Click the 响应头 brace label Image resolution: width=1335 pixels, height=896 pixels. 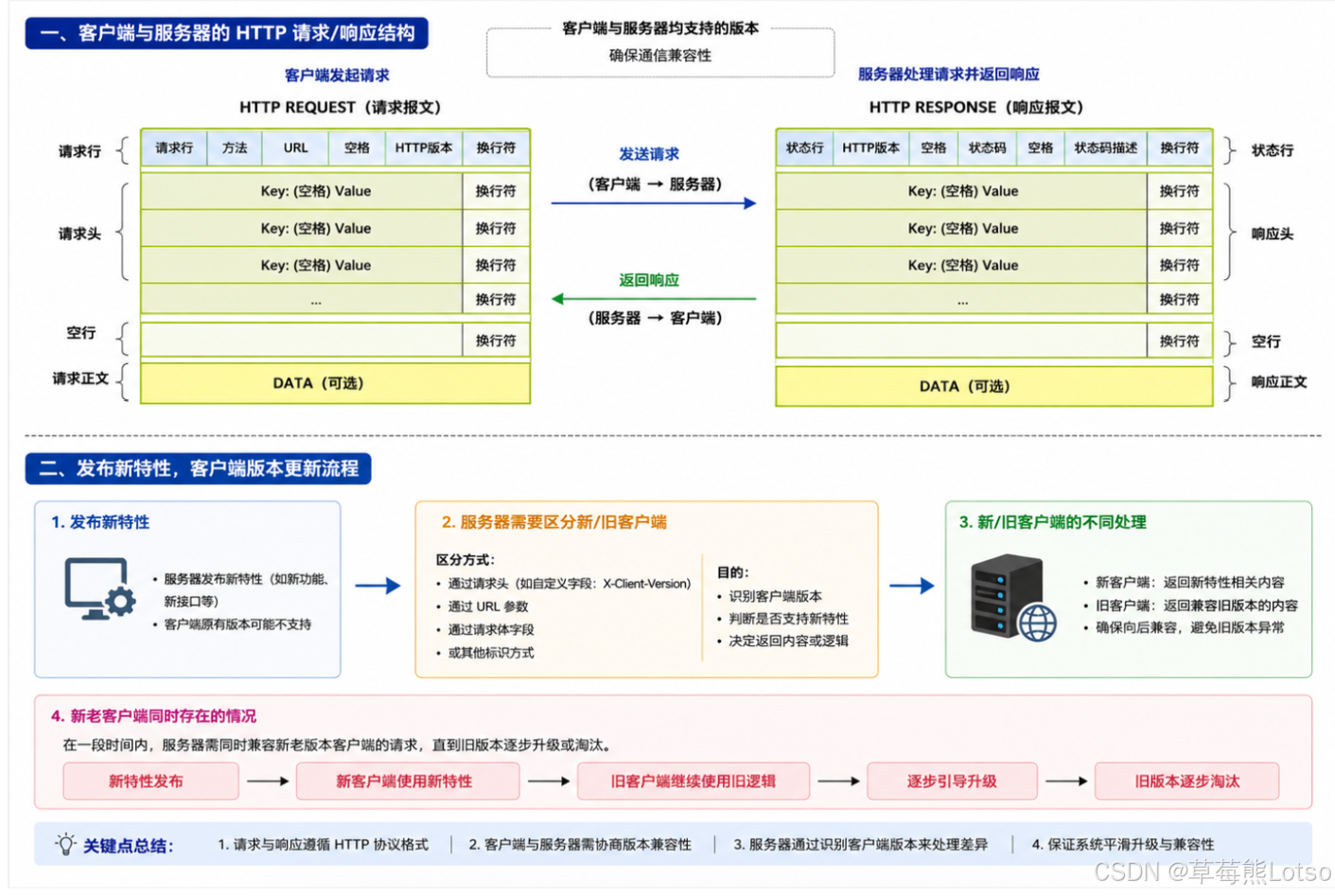[1272, 234]
